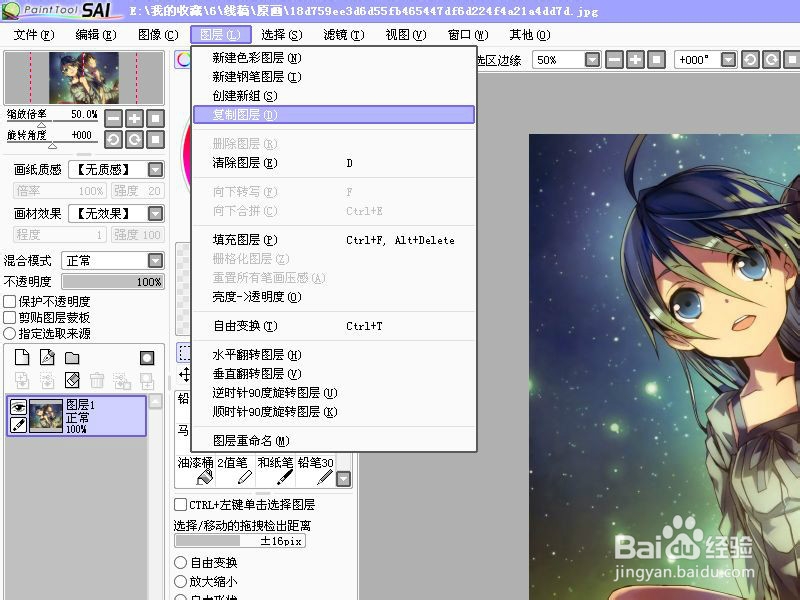Choose 复制图层 from the layer menu
The width and height of the screenshot is (800, 600).
point(334,115)
